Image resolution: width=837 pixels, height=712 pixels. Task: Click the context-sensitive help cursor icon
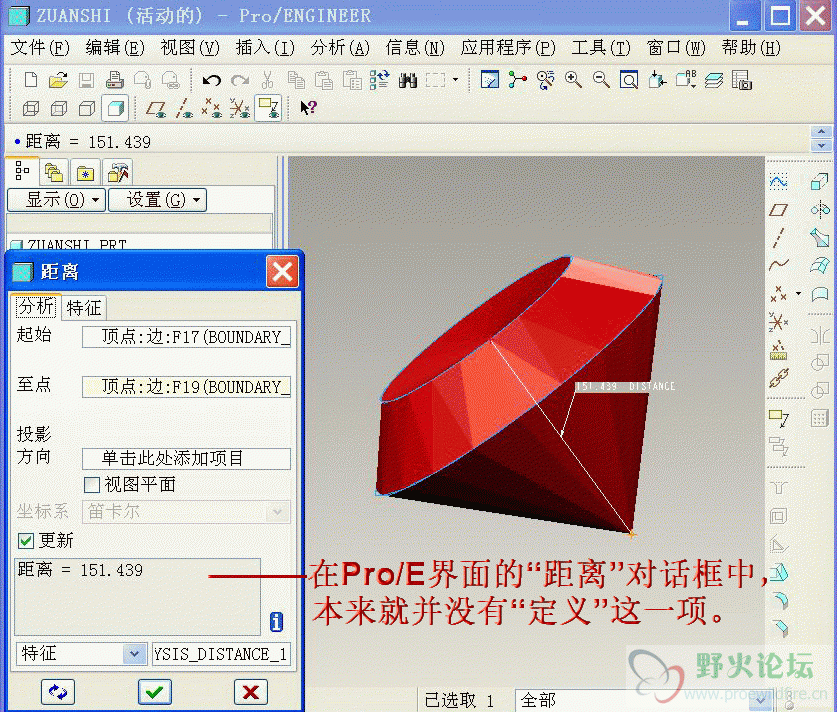pyautogui.click(x=308, y=108)
